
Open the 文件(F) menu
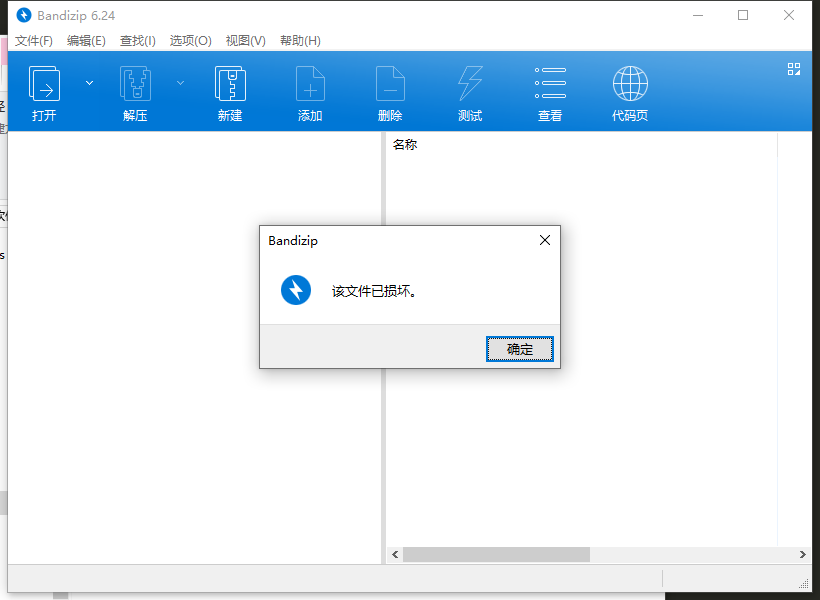pyautogui.click(x=33, y=41)
